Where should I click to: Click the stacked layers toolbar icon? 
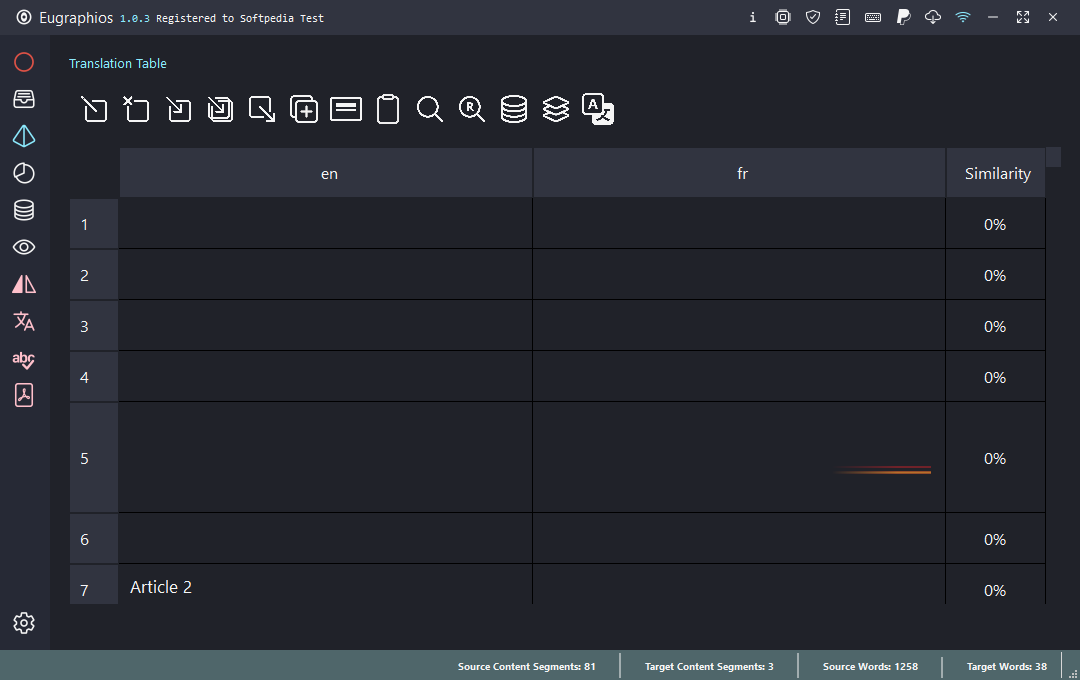tap(556, 109)
